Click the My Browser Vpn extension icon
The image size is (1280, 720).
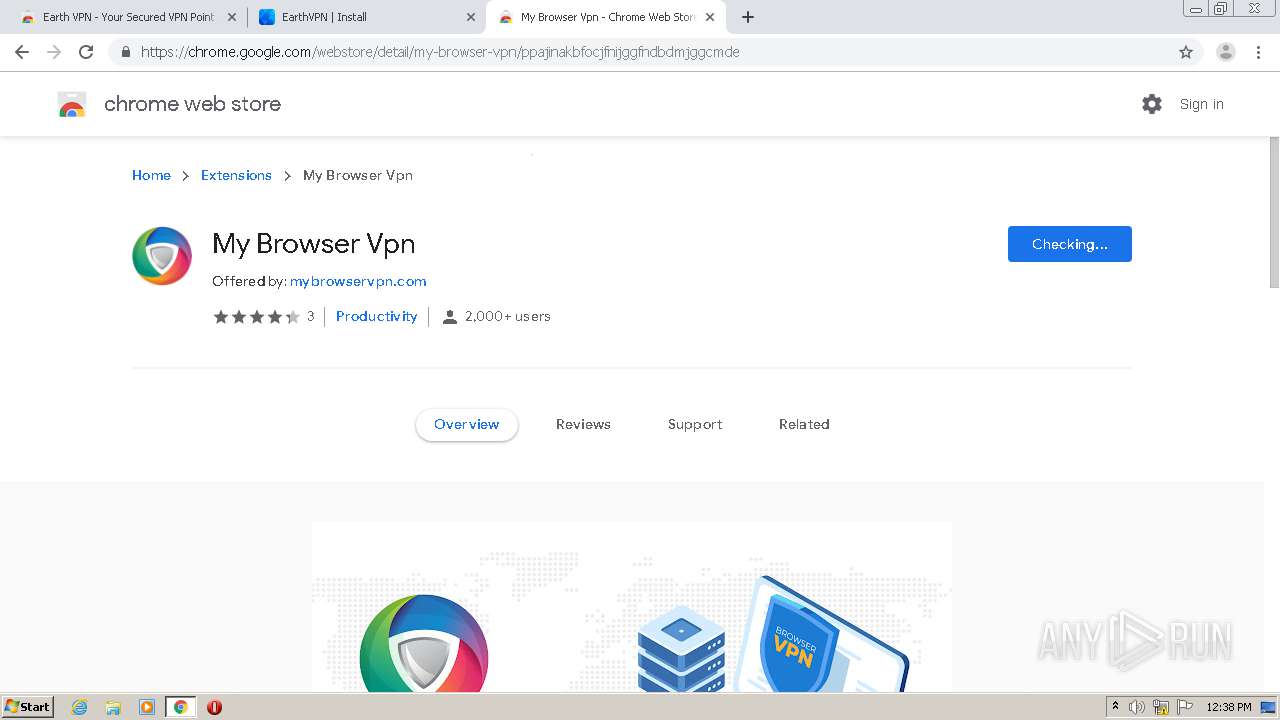pos(162,256)
